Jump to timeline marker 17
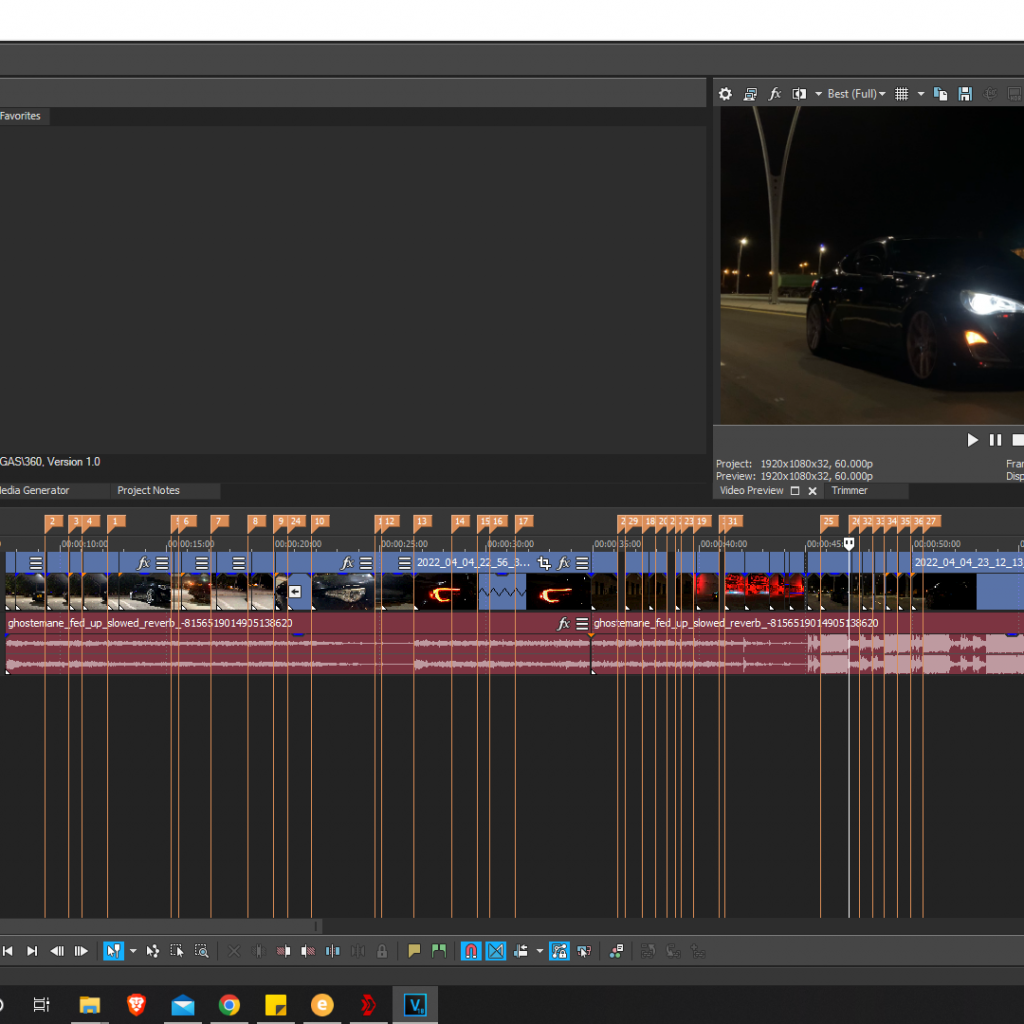Screen dimensions: 1024x1024 524,521
